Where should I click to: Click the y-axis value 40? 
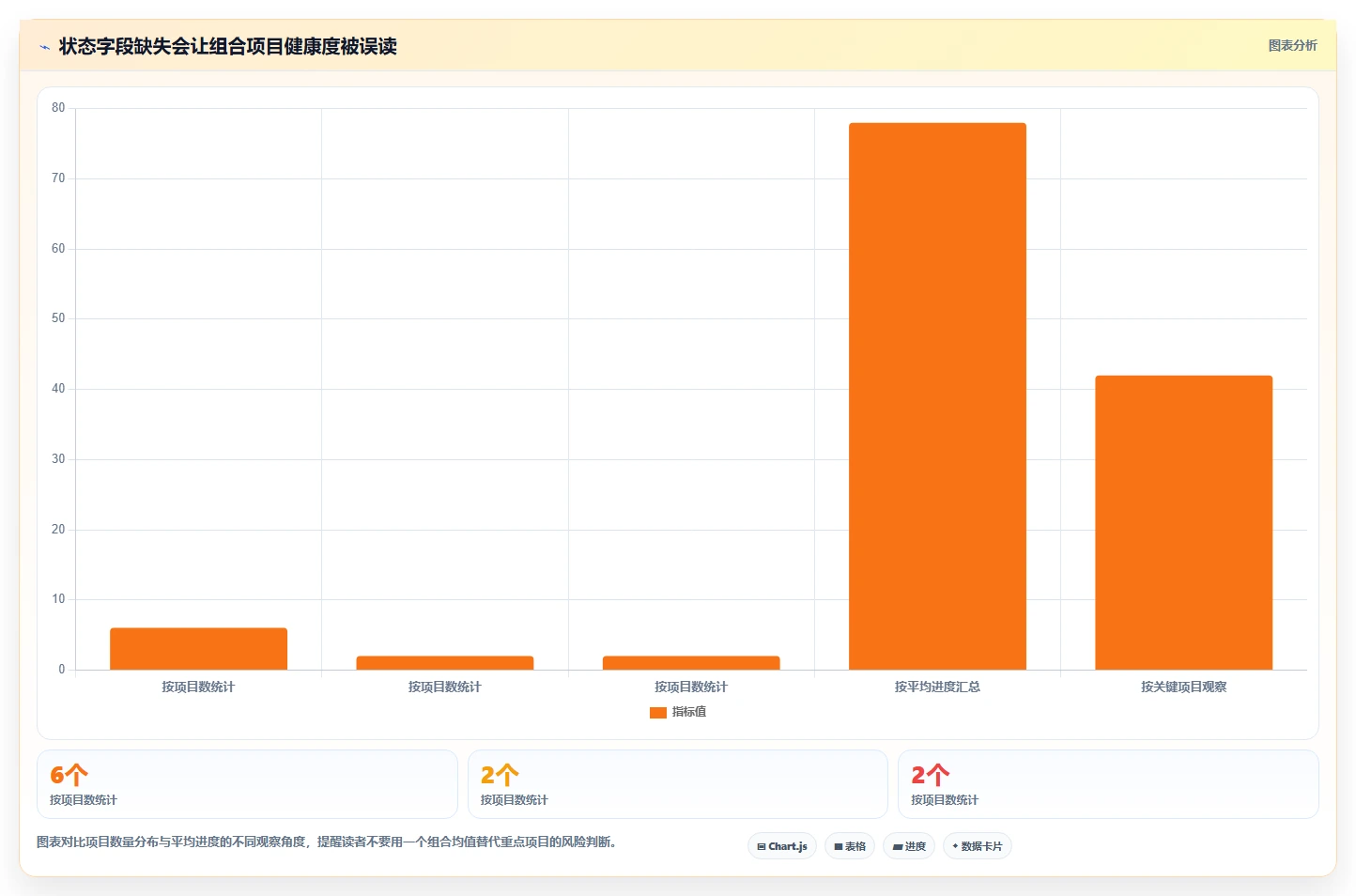[x=58, y=389]
